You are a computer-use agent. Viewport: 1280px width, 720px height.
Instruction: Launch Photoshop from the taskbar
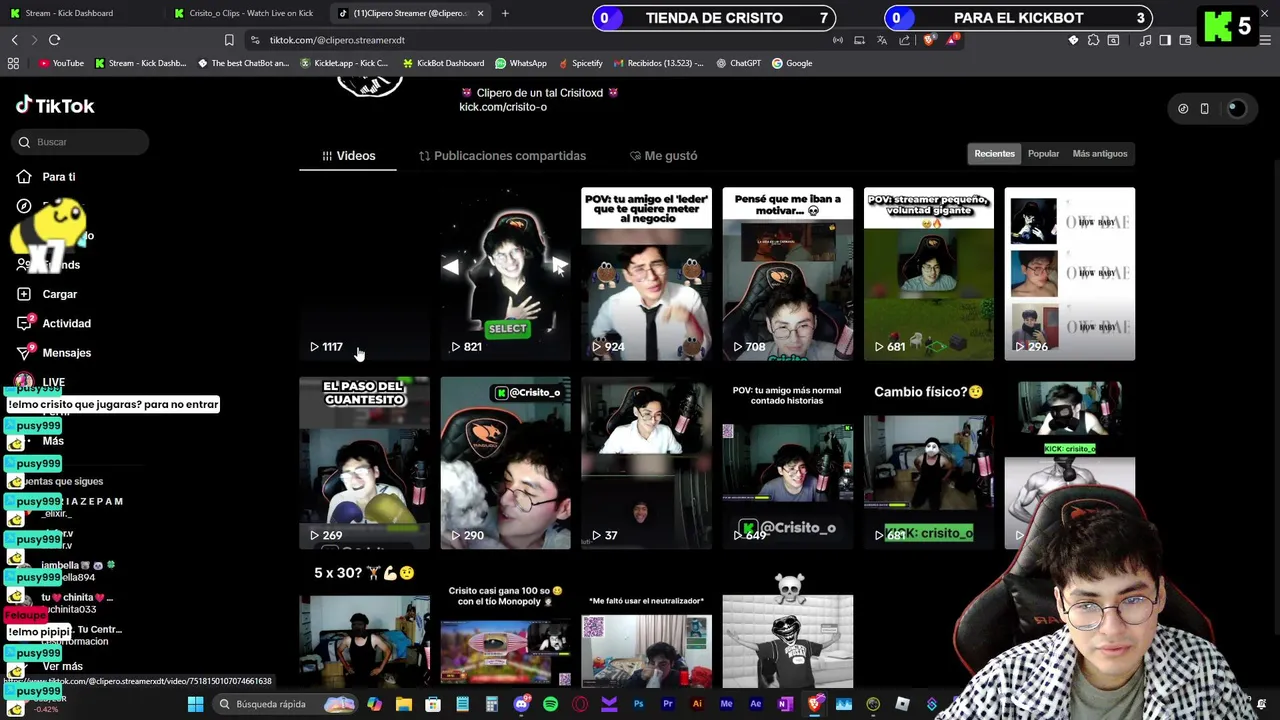coord(638,704)
